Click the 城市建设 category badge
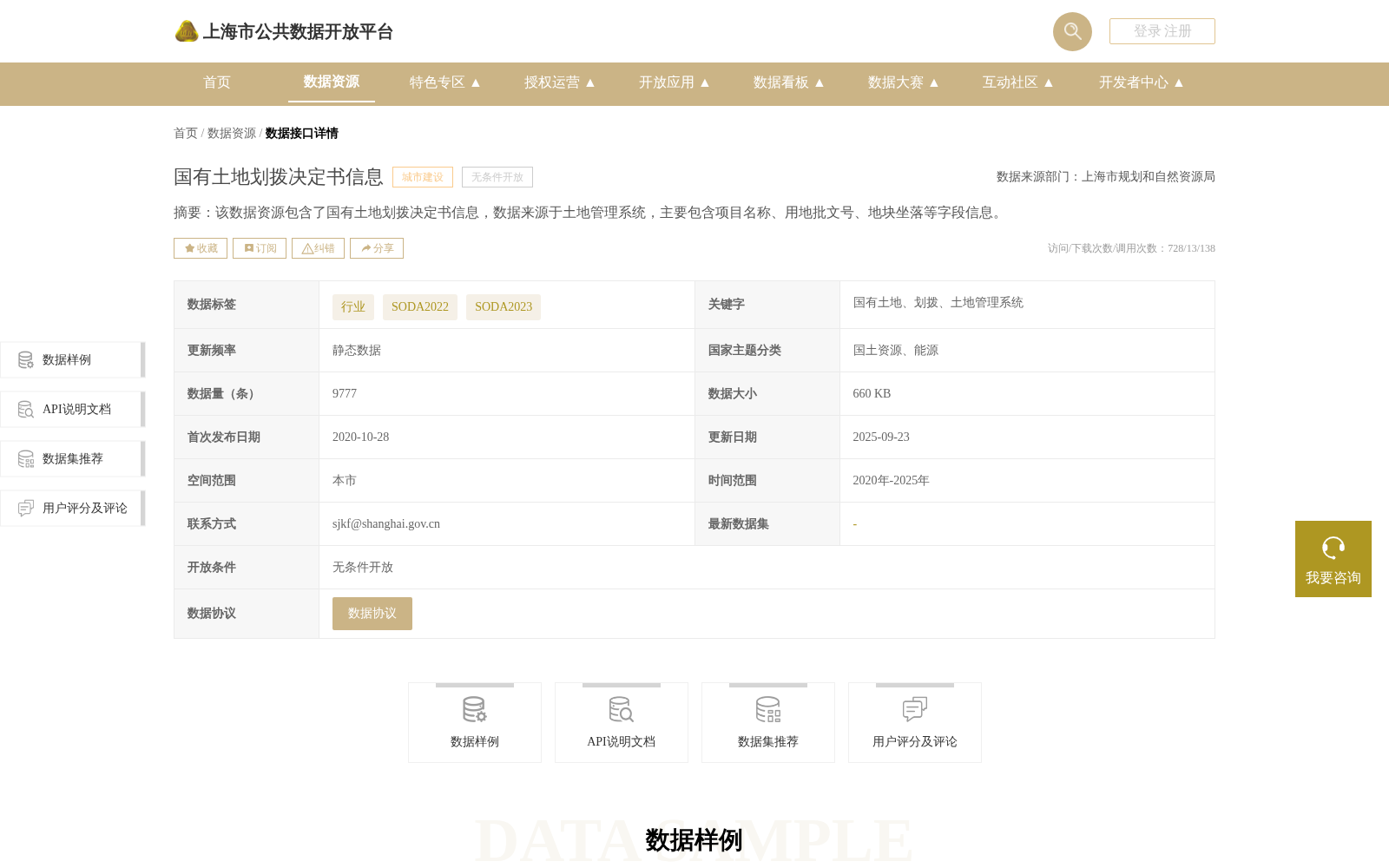 coord(423,177)
